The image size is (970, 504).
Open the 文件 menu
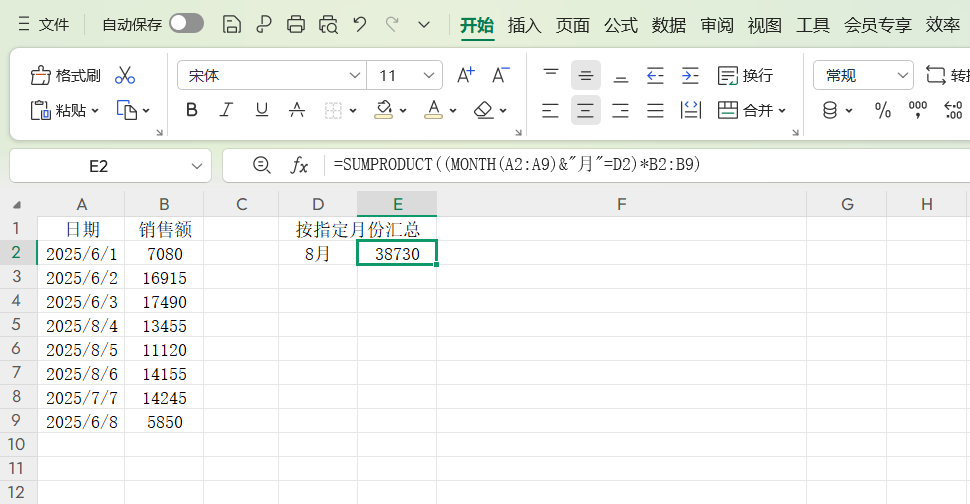point(43,25)
